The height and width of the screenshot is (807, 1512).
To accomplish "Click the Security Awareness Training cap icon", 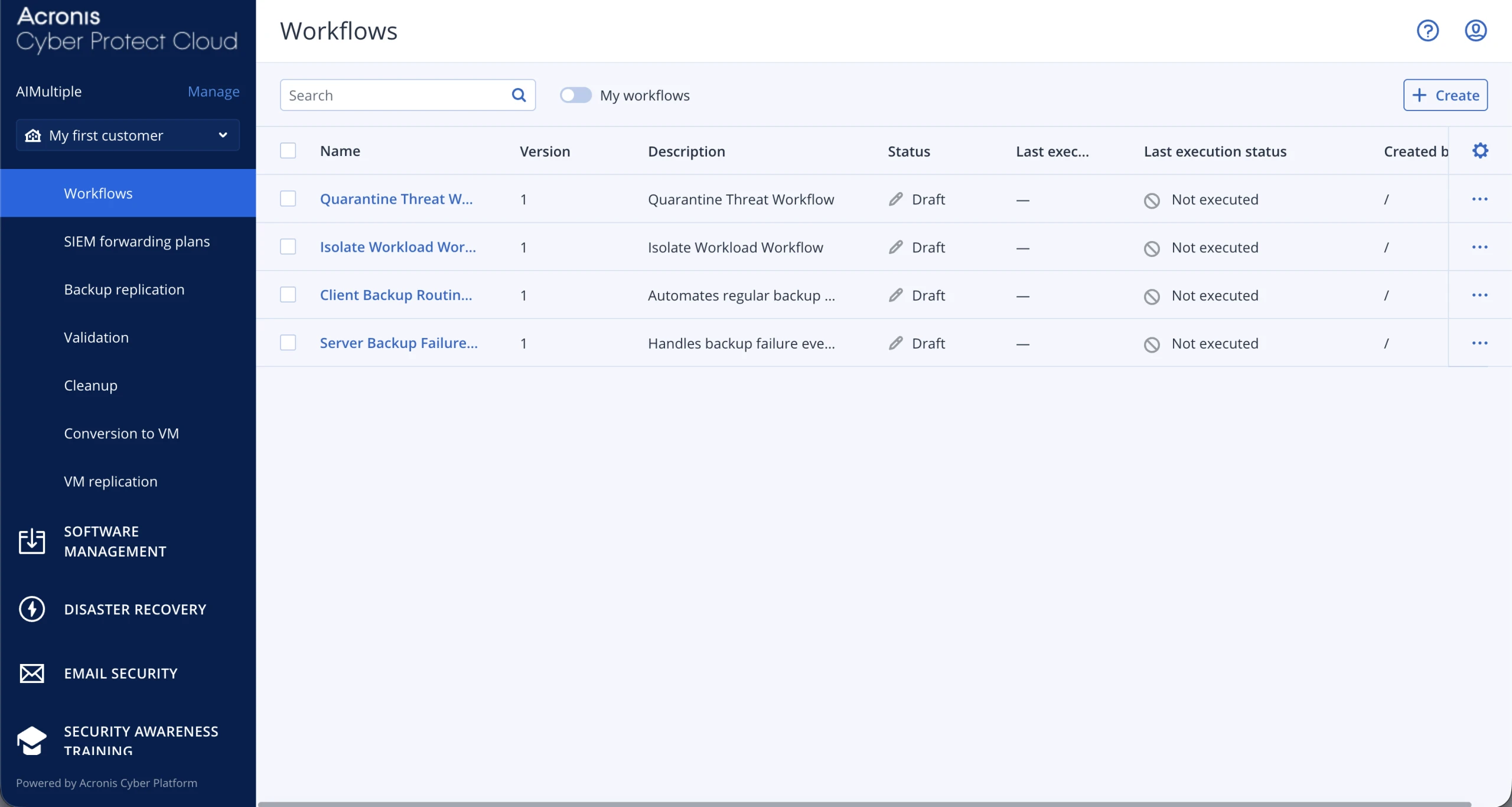I will pyautogui.click(x=32, y=740).
